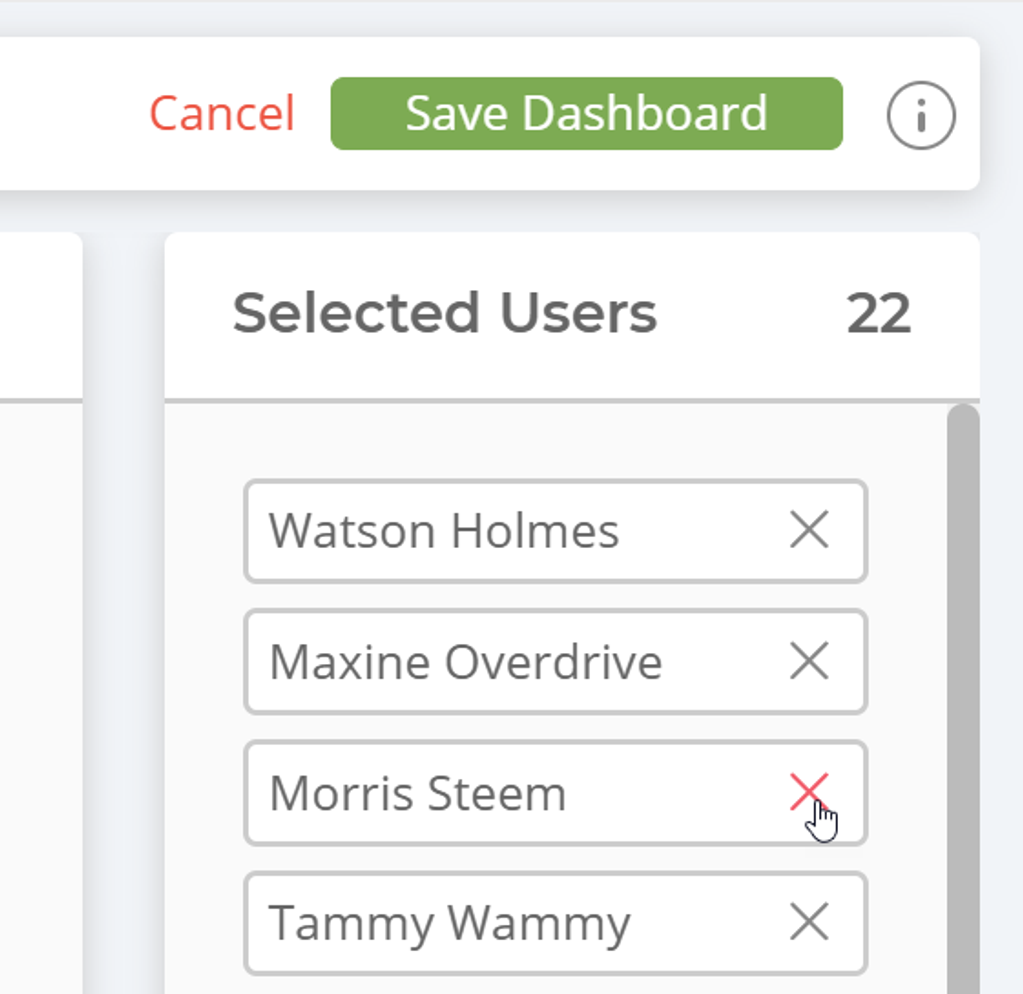Screen dimensions: 1023x994
Task: Select the Maxine Overdrive name label
Action: coord(465,662)
